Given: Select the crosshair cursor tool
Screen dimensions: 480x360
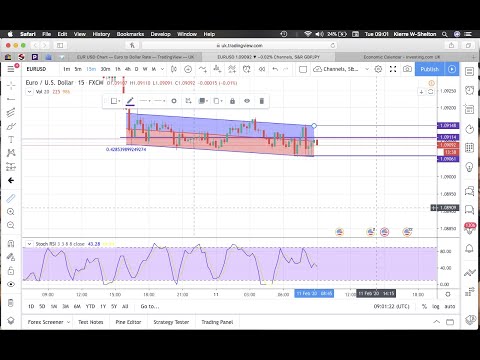Looking at the screenshot, I should [11, 86].
